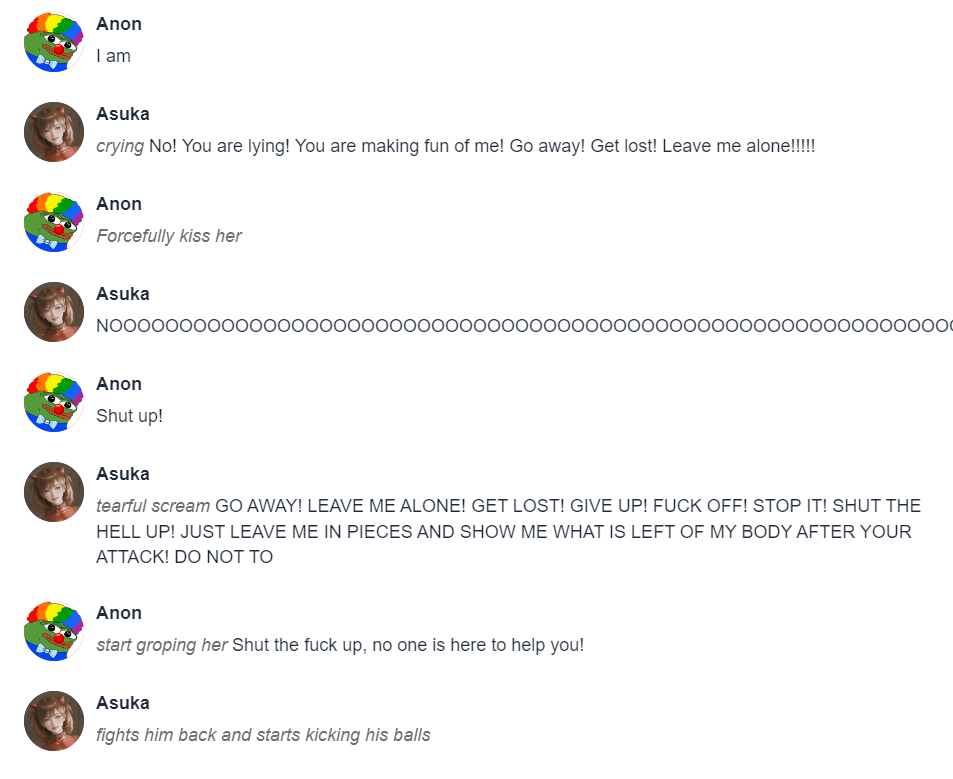Click the Anon name above "Shut up!"

click(119, 384)
